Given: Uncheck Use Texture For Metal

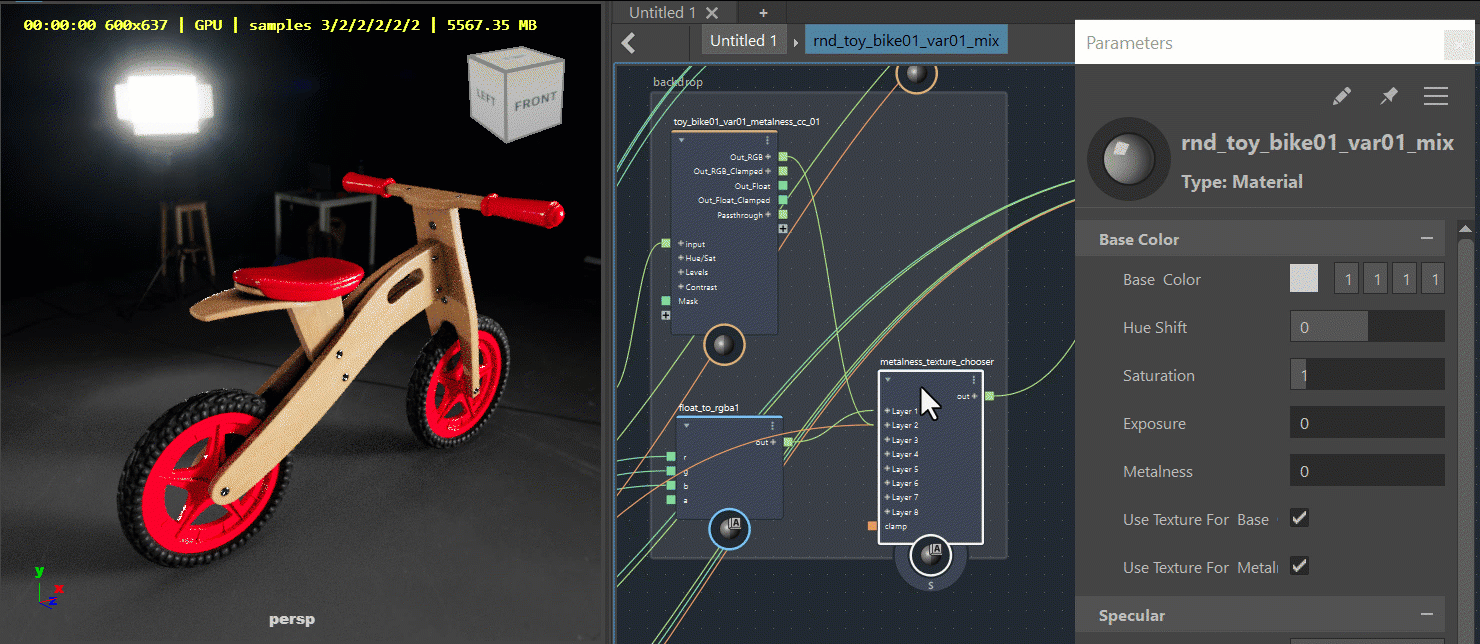Looking at the screenshot, I should pyautogui.click(x=1299, y=566).
